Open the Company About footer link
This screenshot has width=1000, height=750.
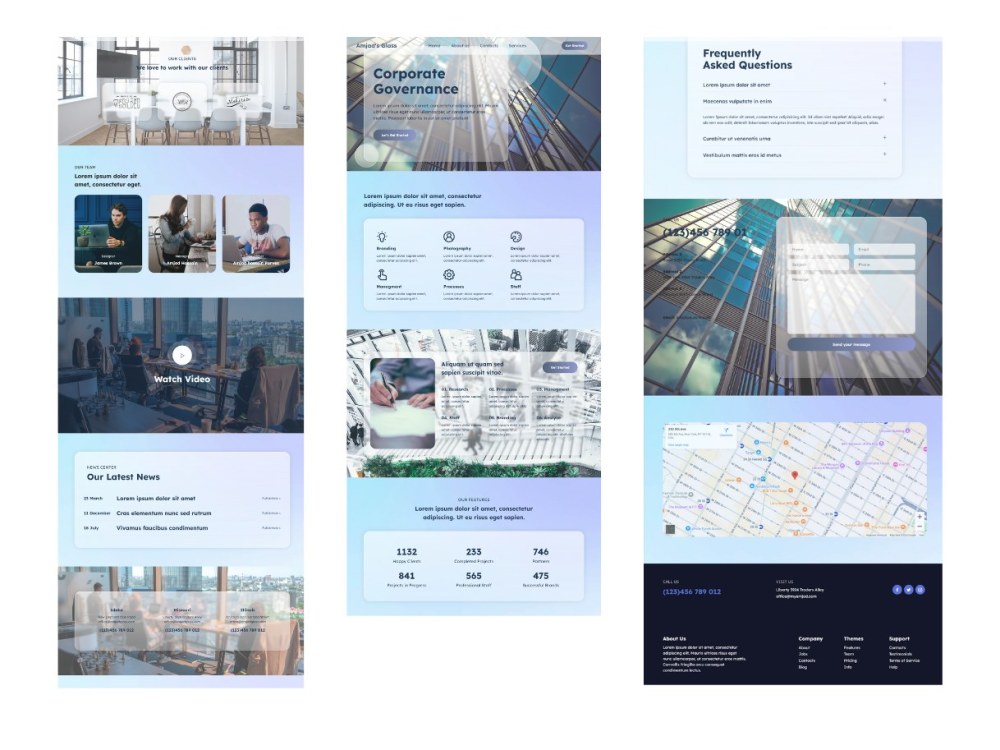tap(804, 647)
